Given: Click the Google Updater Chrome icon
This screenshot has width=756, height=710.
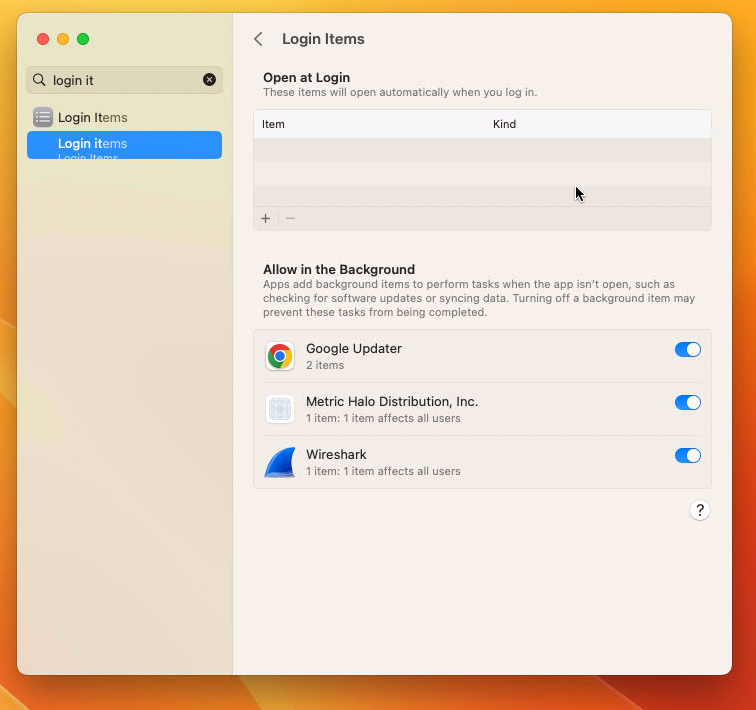Looking at the screenshot, I should (x=280, y=356).
